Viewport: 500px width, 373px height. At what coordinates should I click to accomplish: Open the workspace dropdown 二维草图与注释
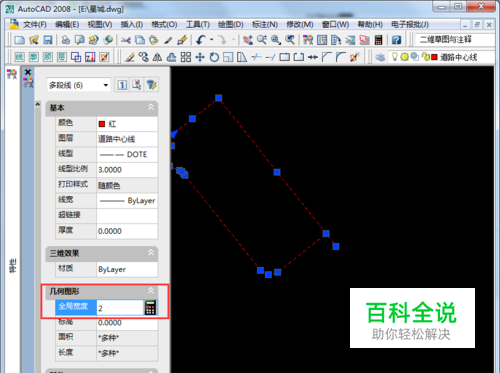click(455, 40)
